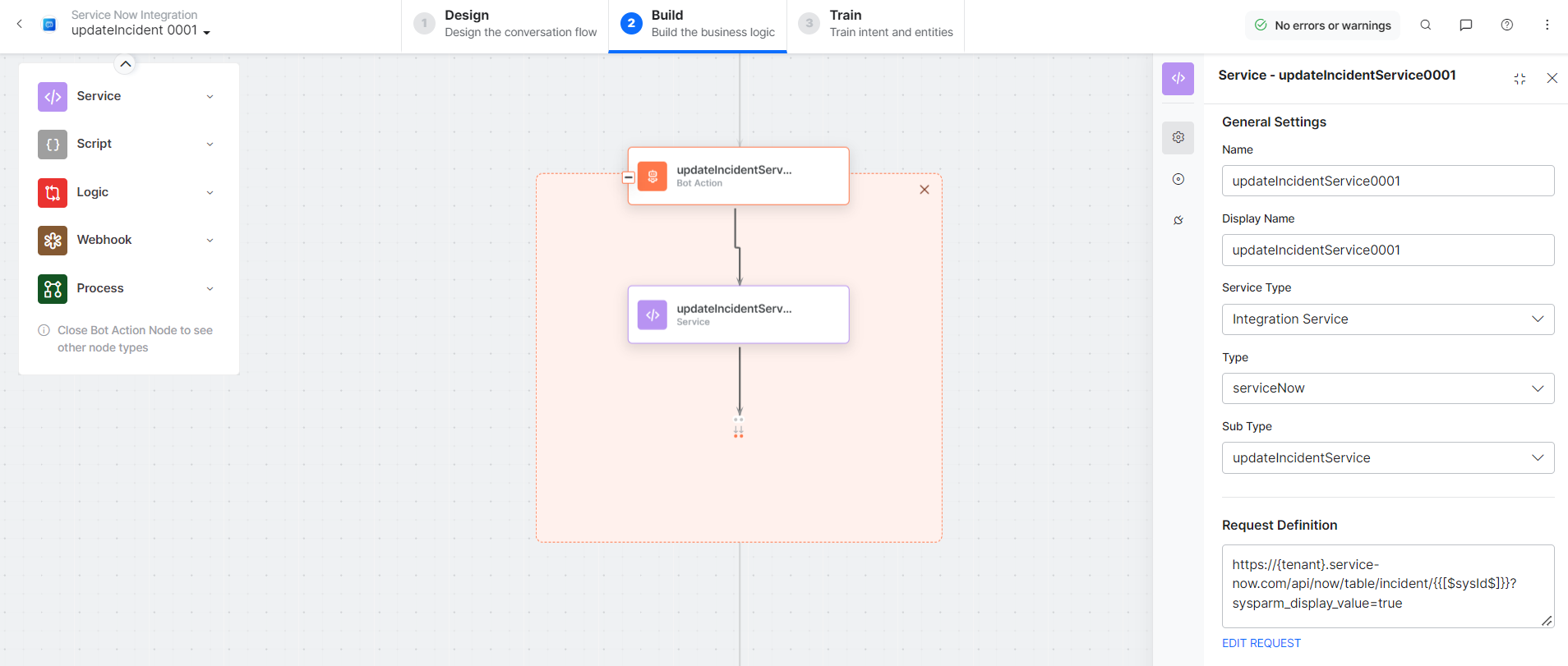Screen dimensions: 1568x666
Task: Click the EDIT REQUEST link
Action: [x=1261, y=643]
